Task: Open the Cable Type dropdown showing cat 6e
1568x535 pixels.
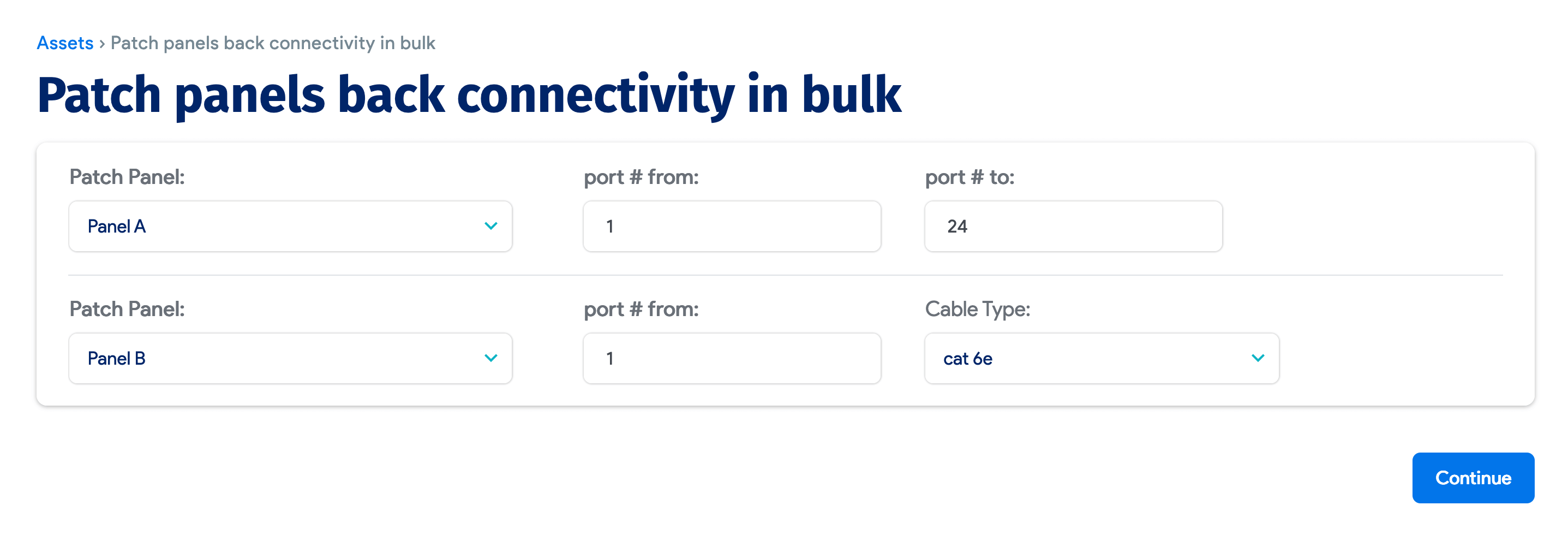Action: point(1100,358)
